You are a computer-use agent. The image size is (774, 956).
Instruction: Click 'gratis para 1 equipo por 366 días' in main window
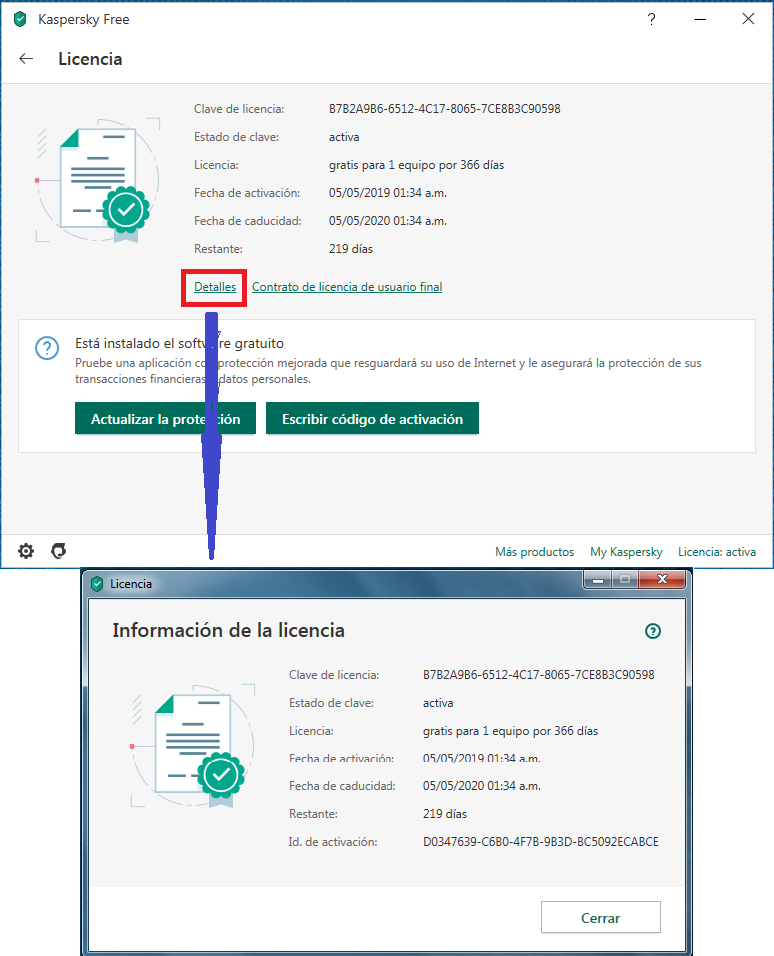(x=417, y=165)
